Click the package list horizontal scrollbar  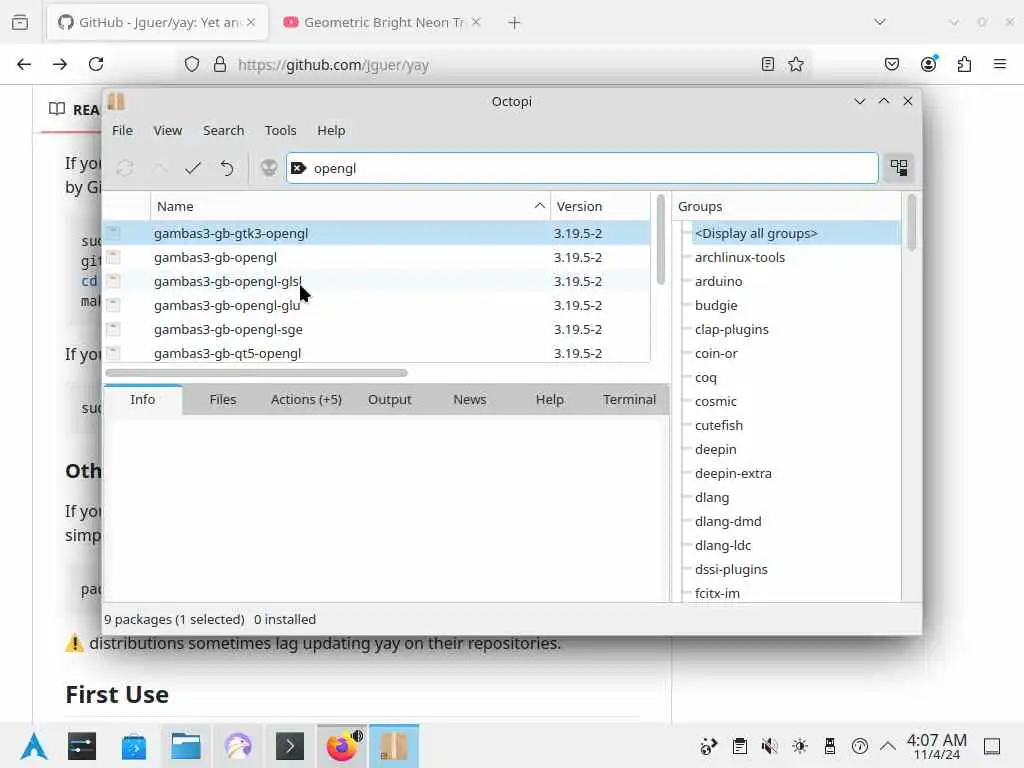(x=256, y=373)
